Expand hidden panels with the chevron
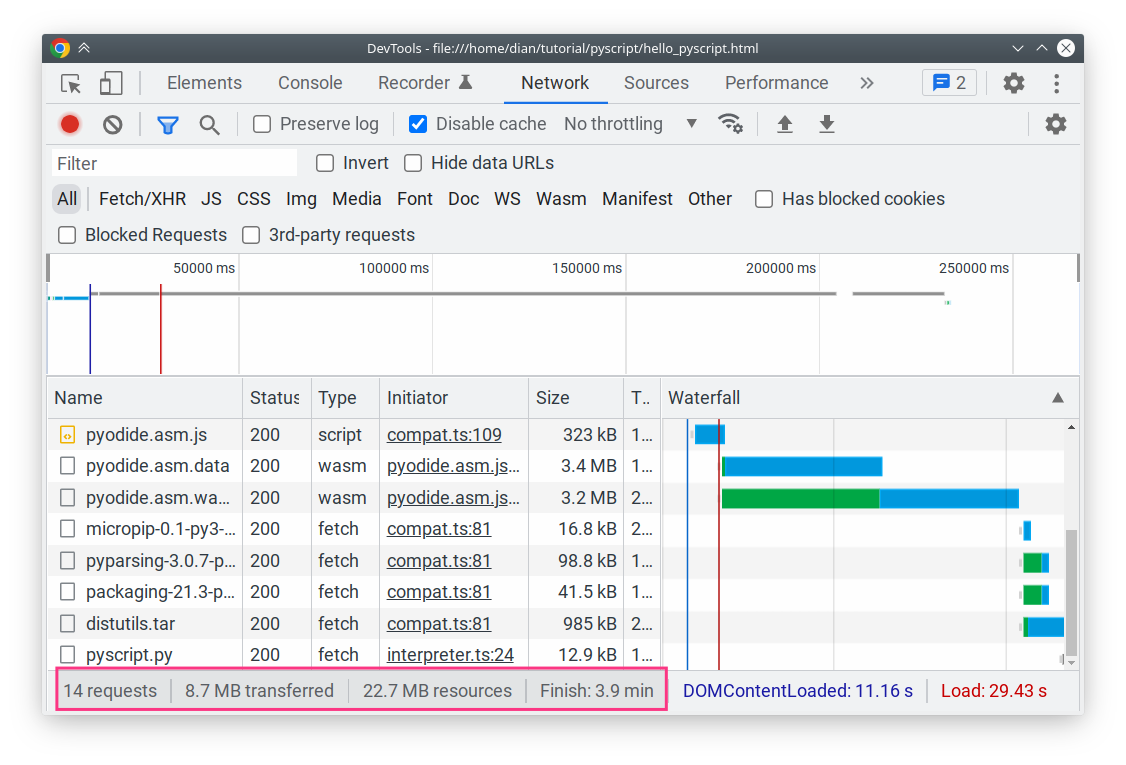The width and height of the screenshot is (1126, 765). [x=866, y=83]
